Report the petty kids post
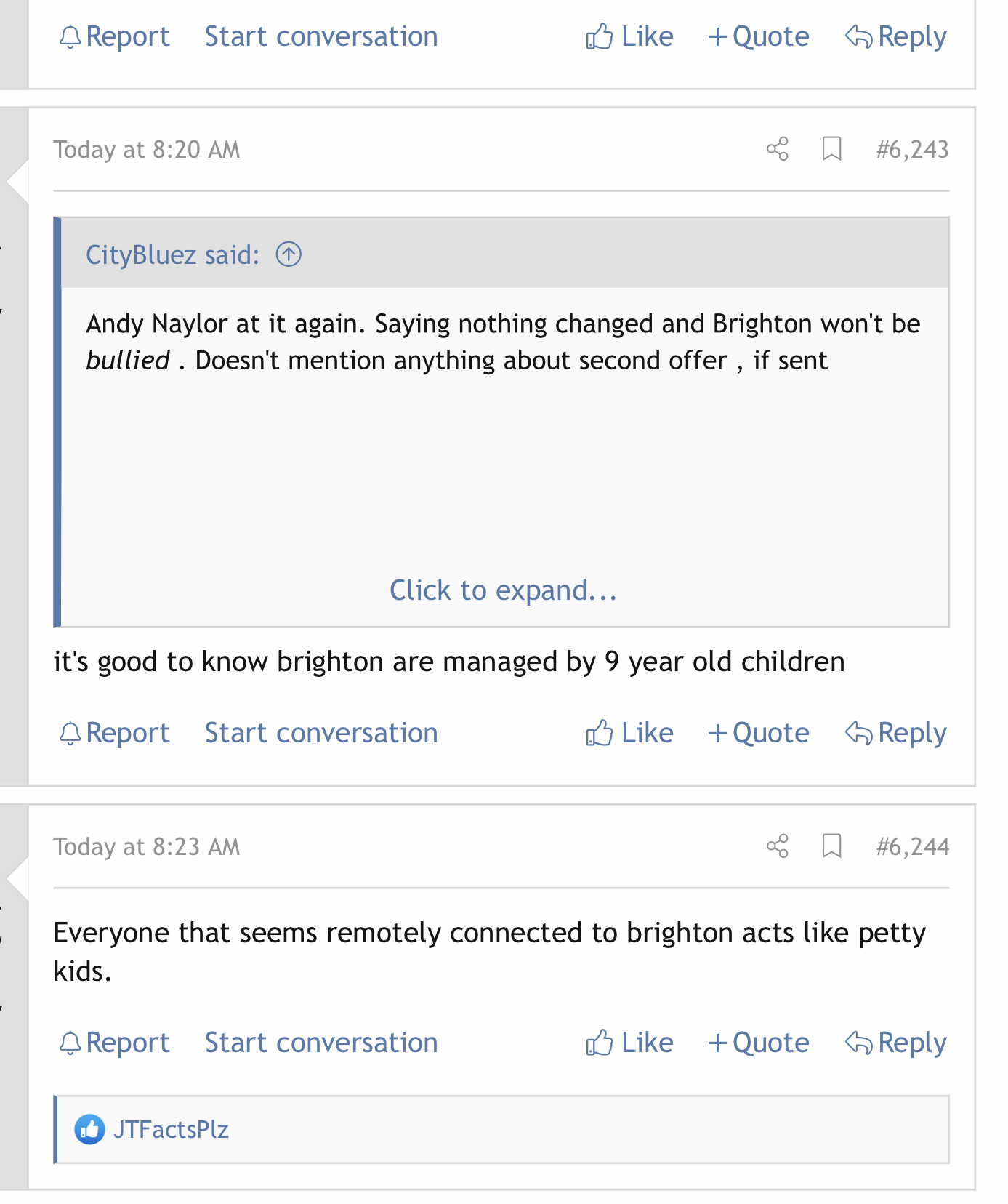This screenshot has height=1204, width=1008. (114, 1043)
